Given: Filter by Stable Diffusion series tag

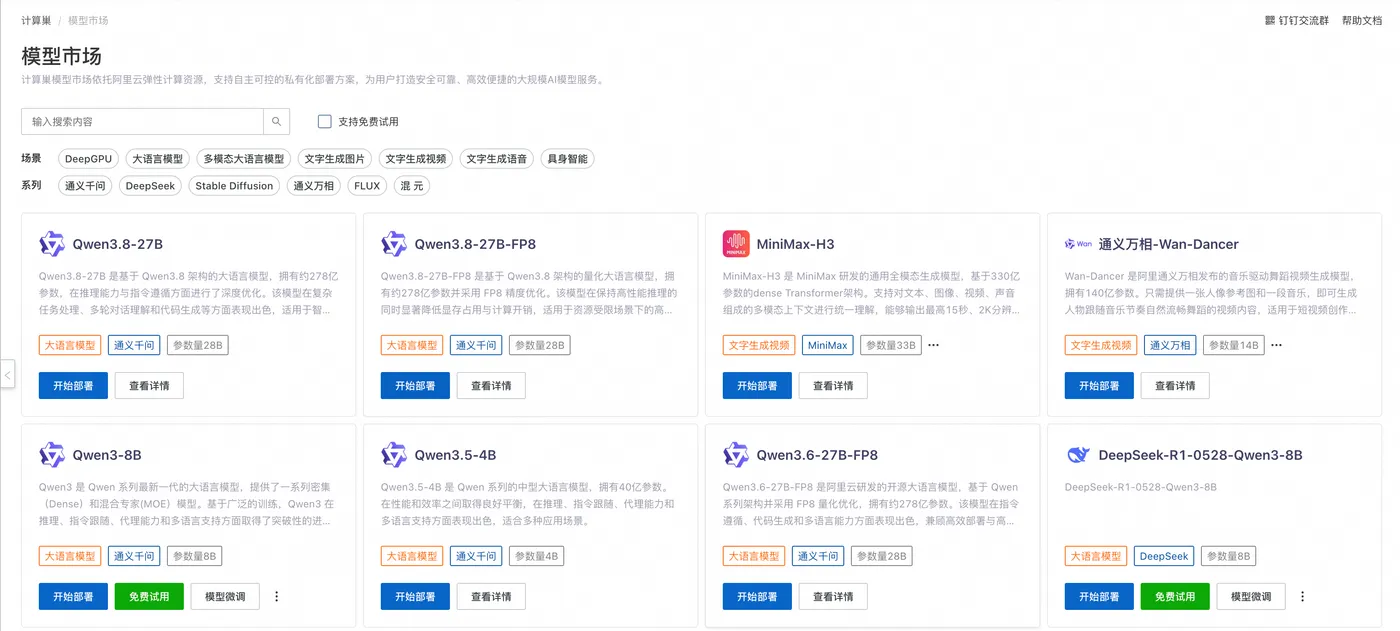Looking at the screenshot, I should [x=234, y=186].
